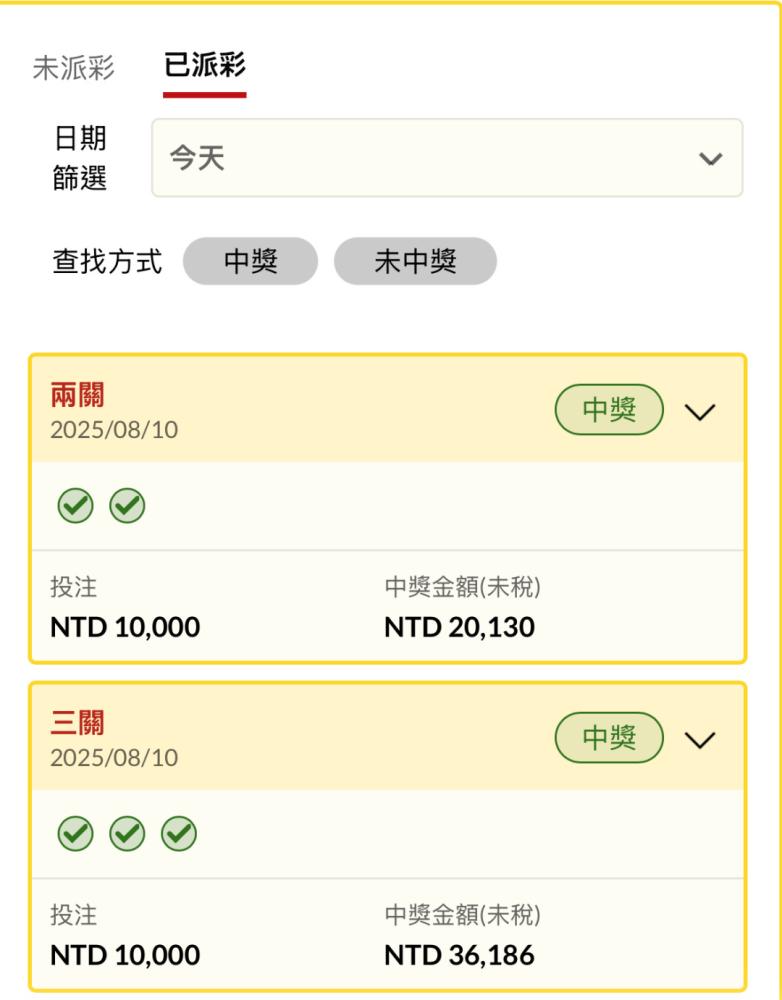Click second green checkmark in 三關 card

tap(127, 834)
